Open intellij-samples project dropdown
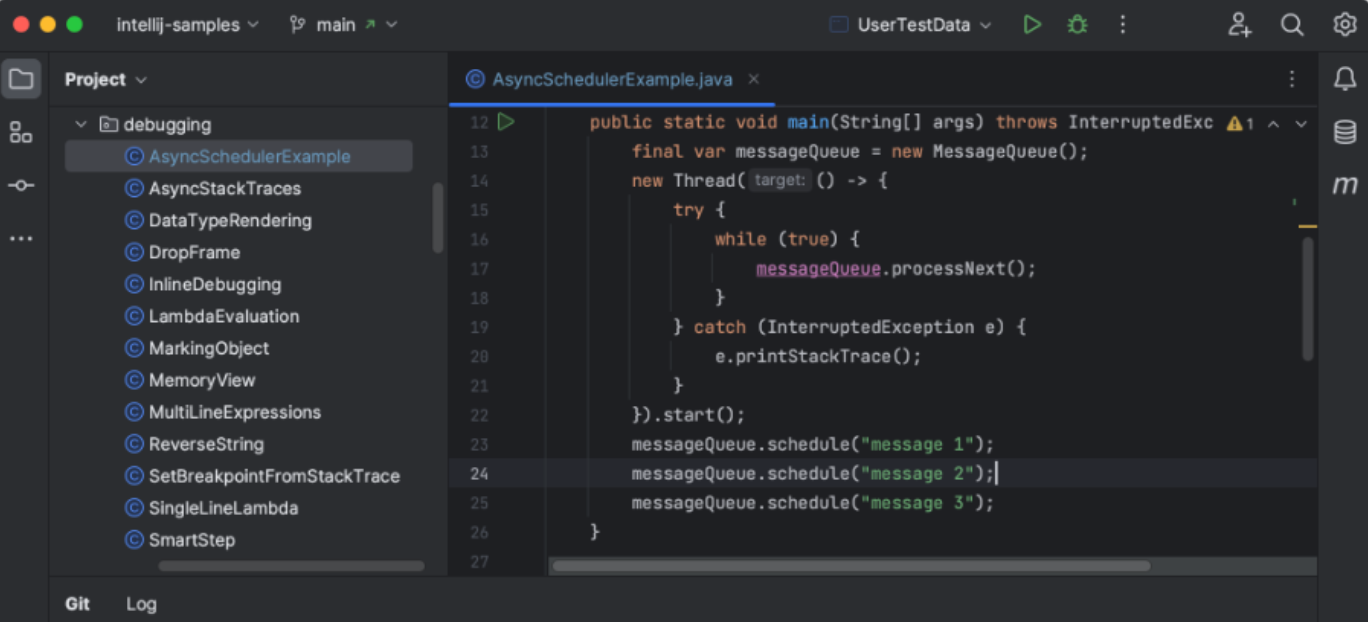1368x622 pixels. [x=187, y=25]
